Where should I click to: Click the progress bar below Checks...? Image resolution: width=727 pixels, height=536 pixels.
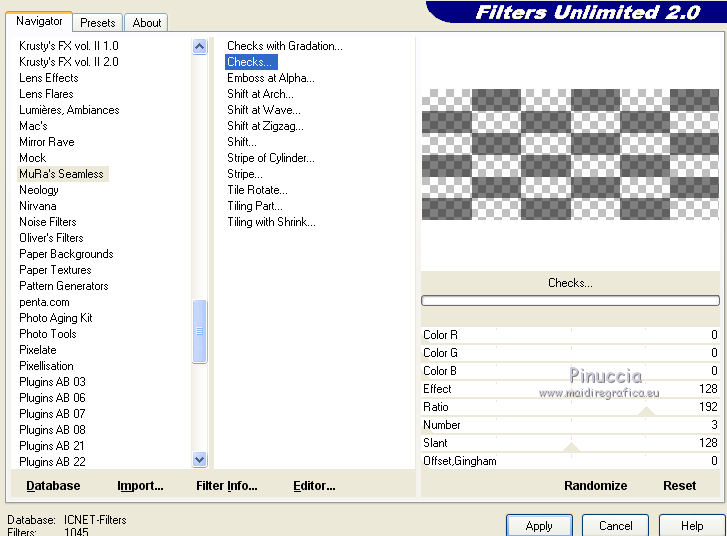click(x=570, y=300)
